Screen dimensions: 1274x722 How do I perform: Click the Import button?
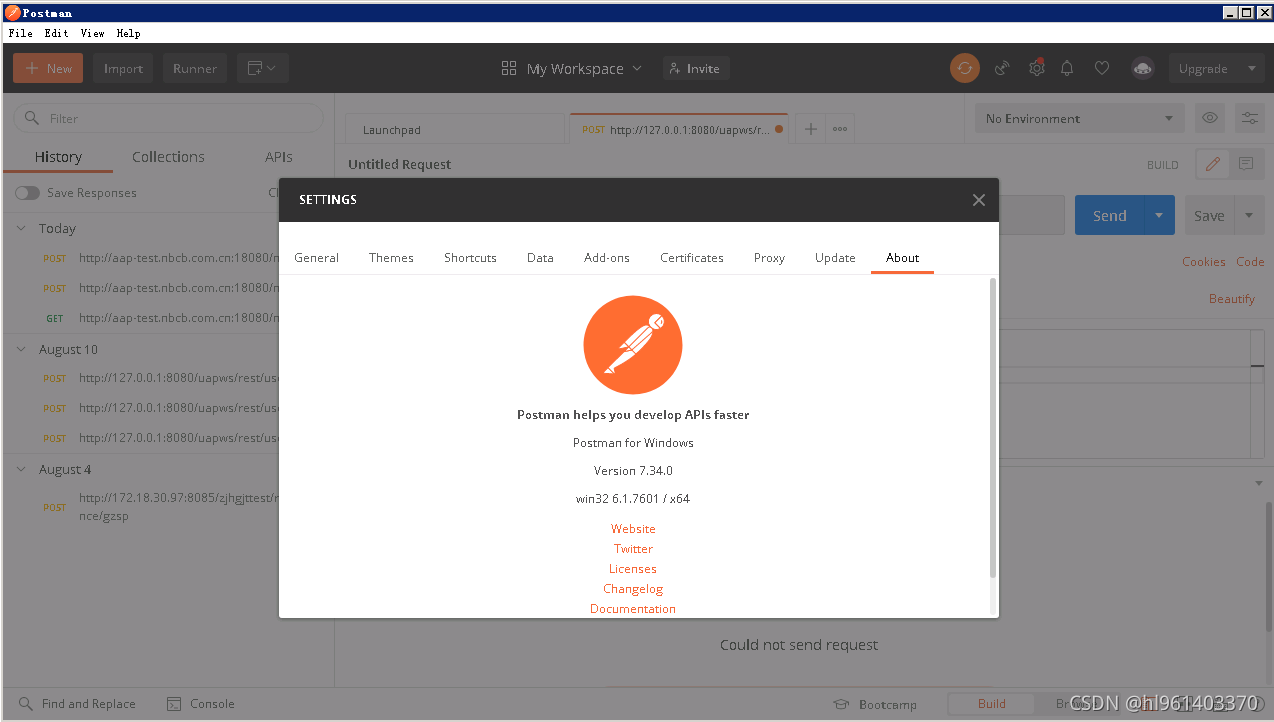123,68
